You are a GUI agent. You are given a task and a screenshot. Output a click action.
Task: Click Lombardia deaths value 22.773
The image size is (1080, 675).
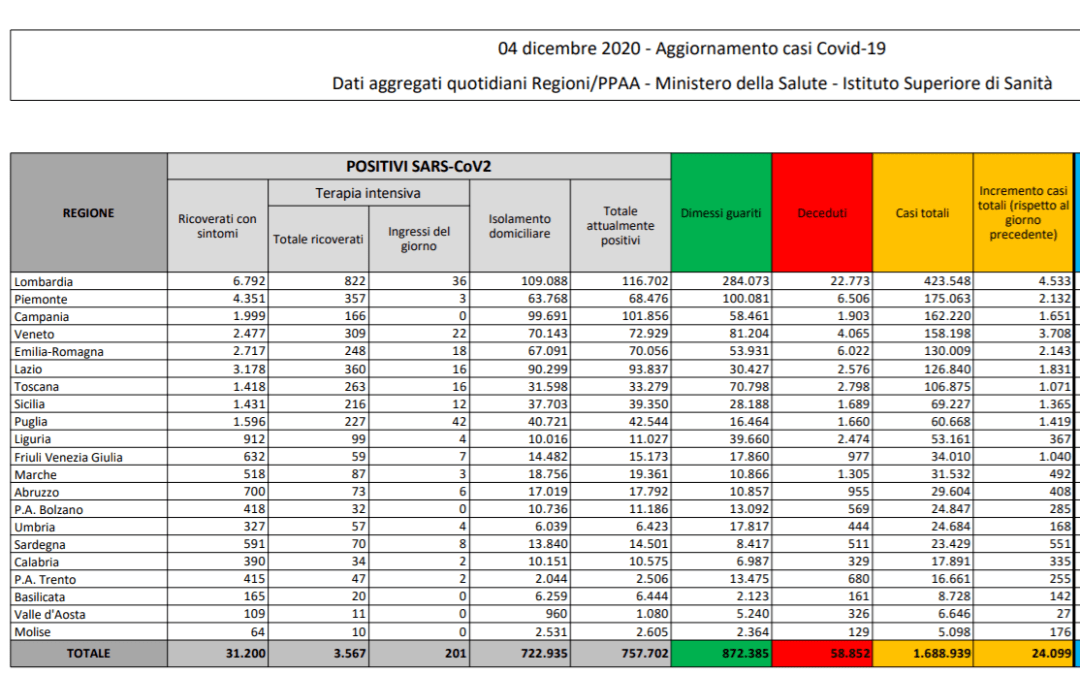850,281
